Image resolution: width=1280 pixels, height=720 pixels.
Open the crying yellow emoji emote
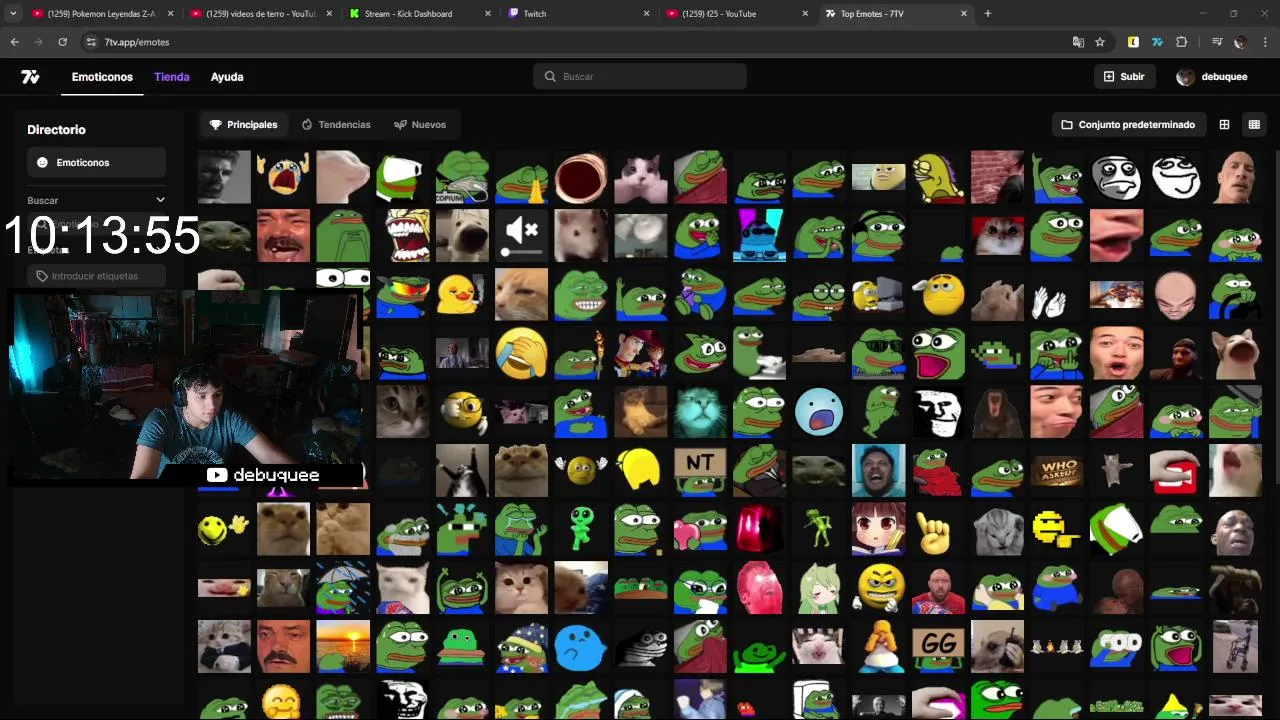point(283,177)
